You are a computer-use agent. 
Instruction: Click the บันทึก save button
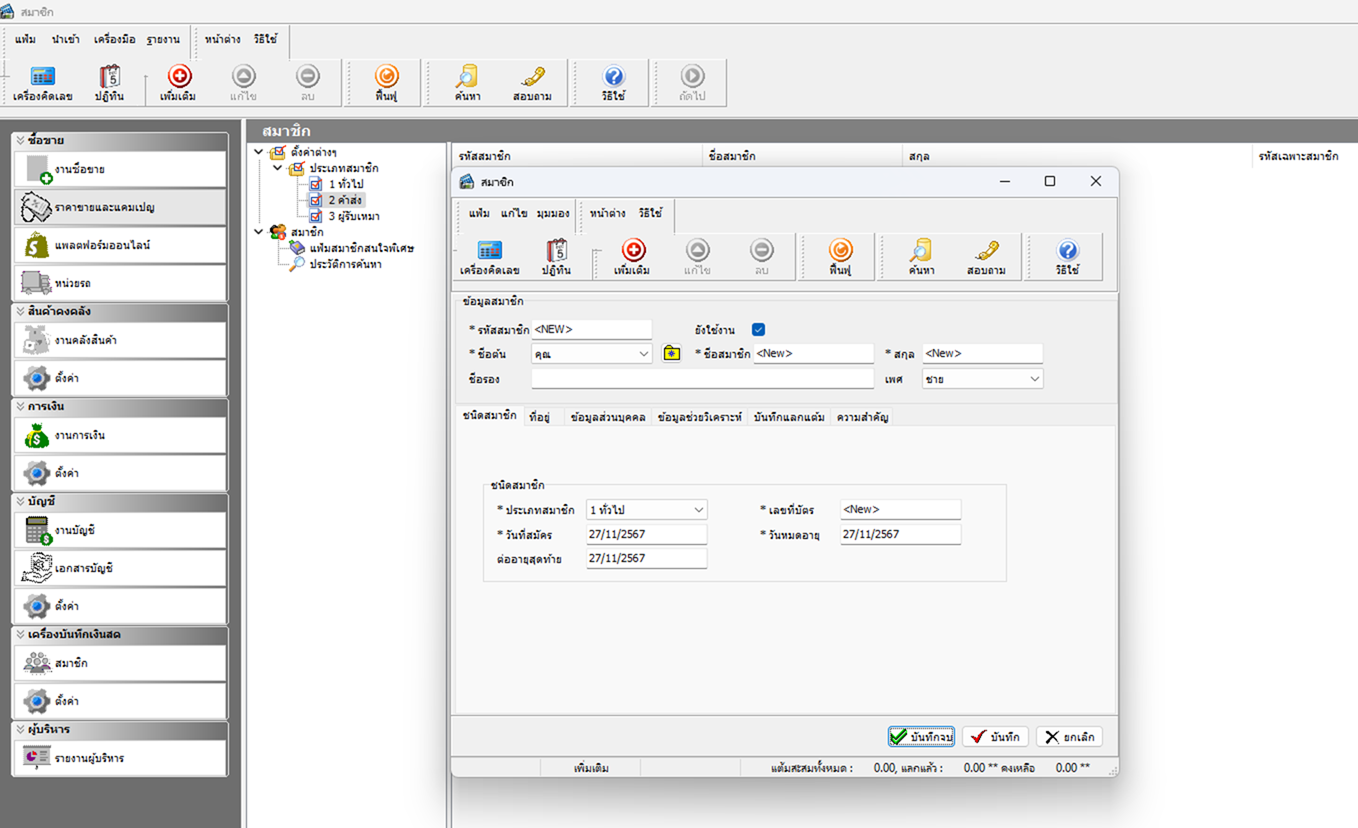995,737
